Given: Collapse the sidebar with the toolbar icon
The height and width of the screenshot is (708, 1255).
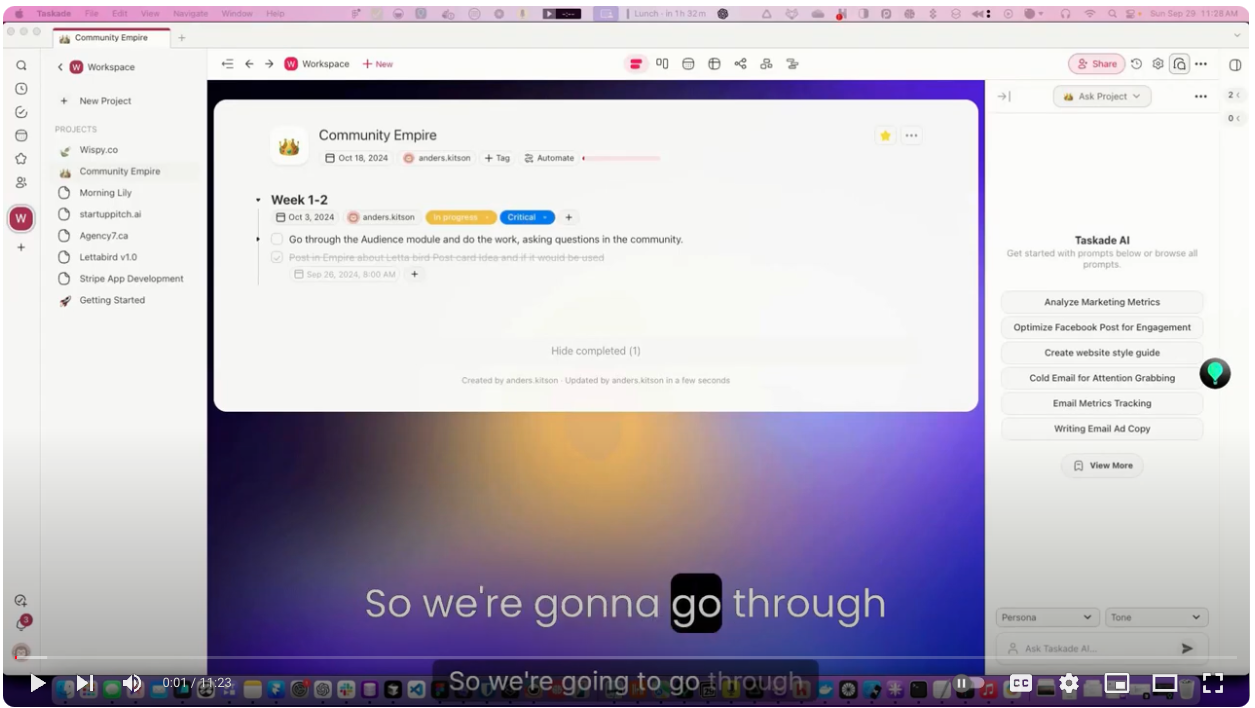Looking at the screenshot, I should tap(227, 64).
